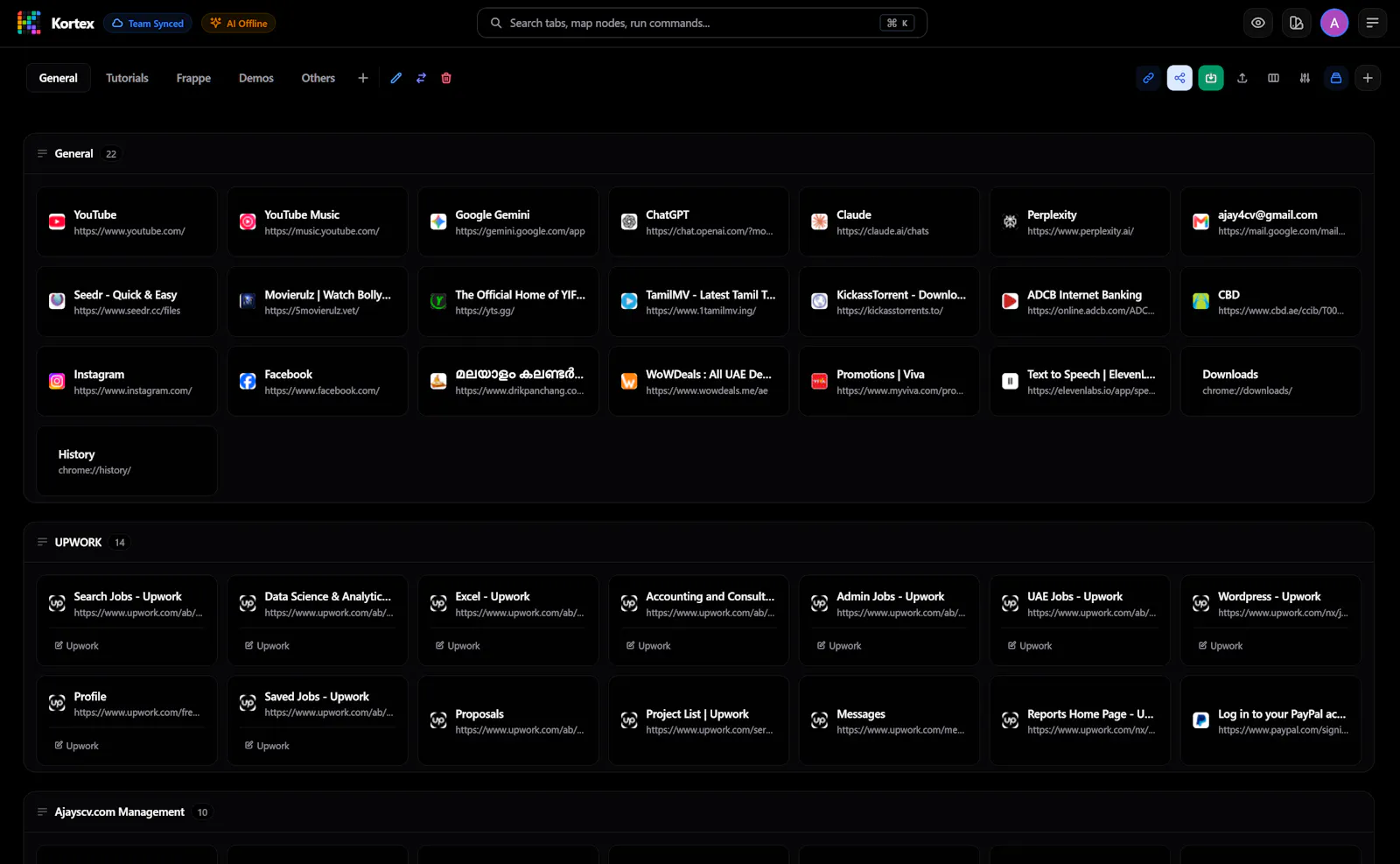The width and height of the screenshot is (1400, 864).
Task: Collapse the General group header icon
Action: coord(42,154)
